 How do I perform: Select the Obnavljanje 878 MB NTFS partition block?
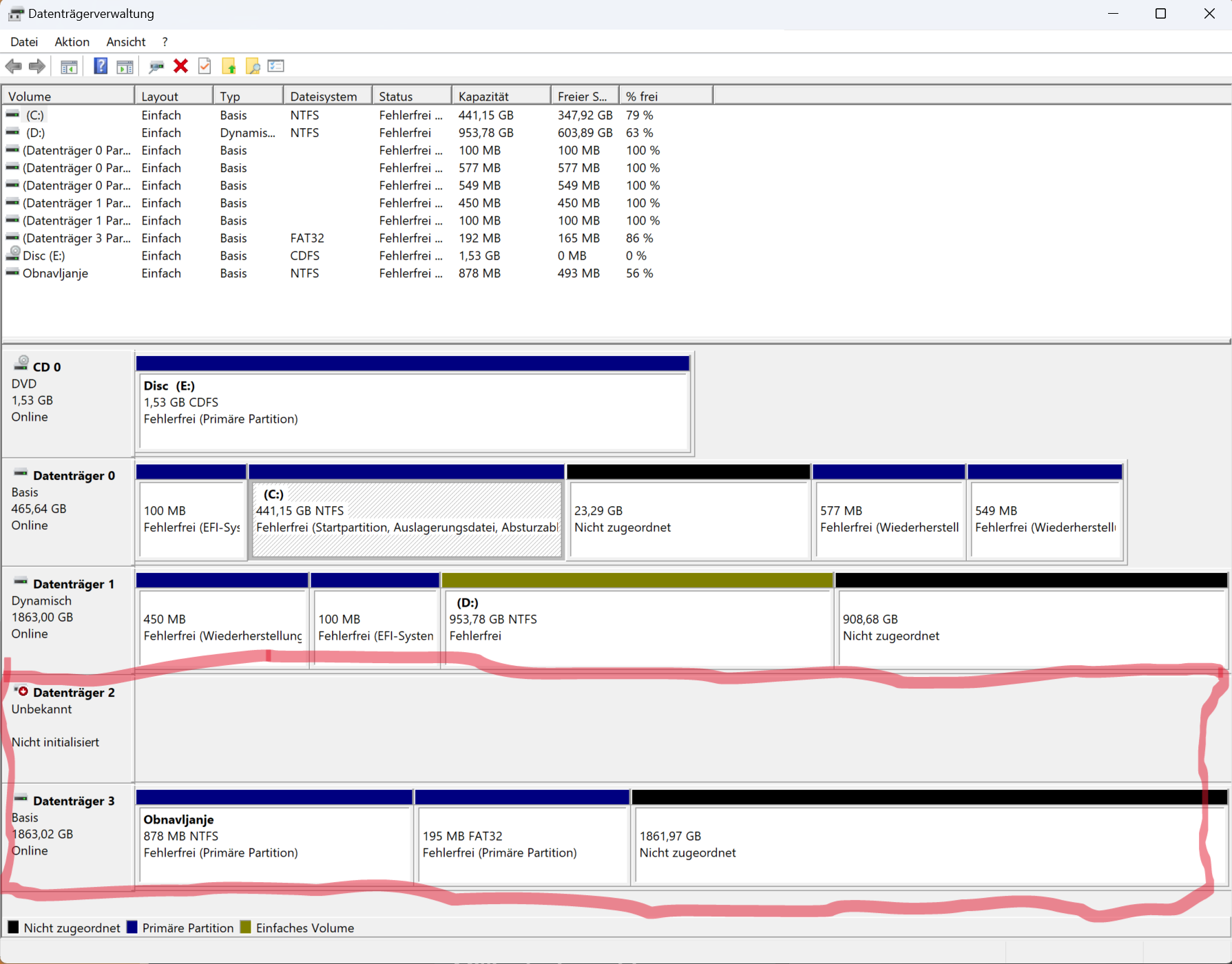pos(275,837)
